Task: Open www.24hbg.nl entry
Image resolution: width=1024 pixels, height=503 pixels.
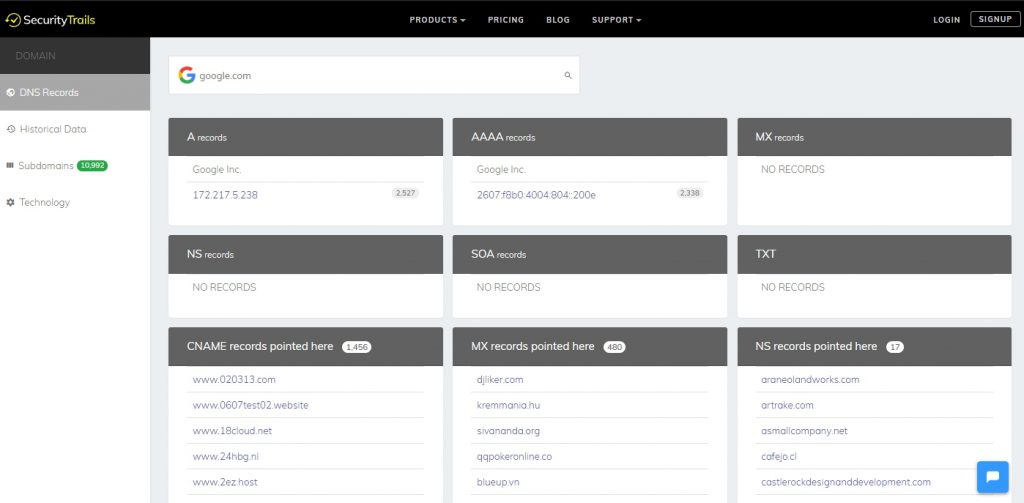Action: point(225,457)
